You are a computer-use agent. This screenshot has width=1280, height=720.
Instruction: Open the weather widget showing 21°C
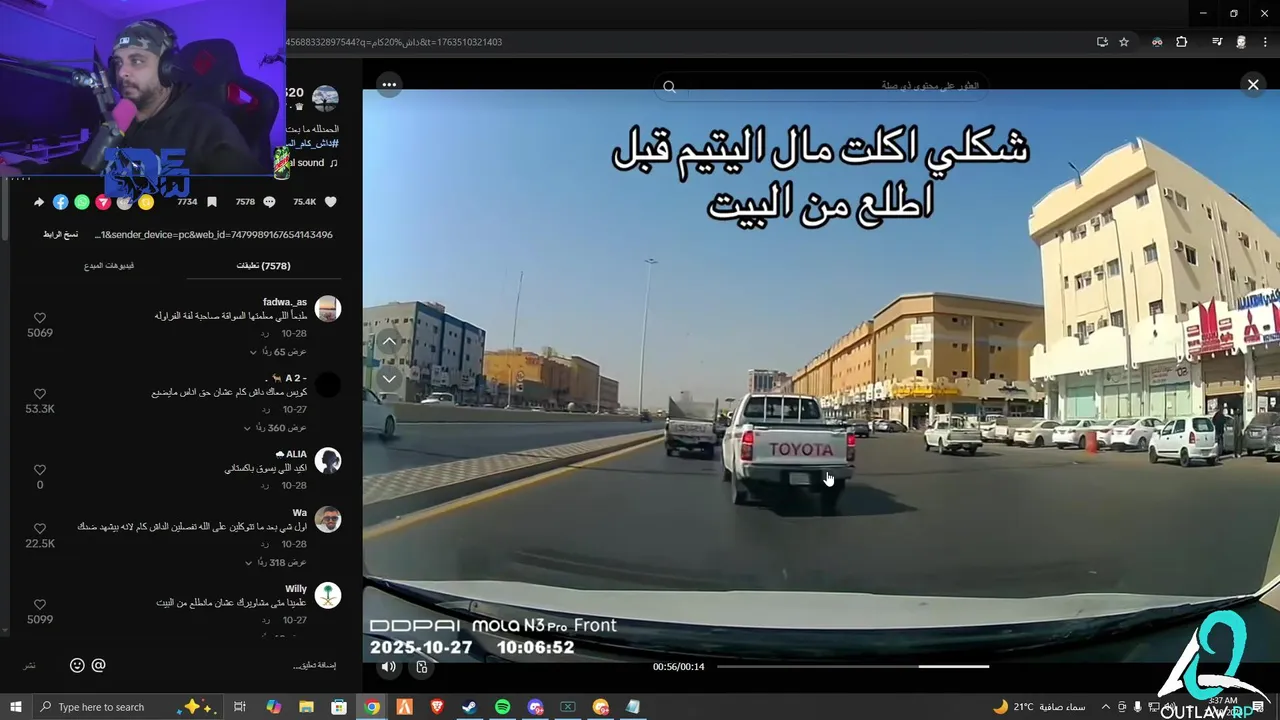pos(1038,707)
